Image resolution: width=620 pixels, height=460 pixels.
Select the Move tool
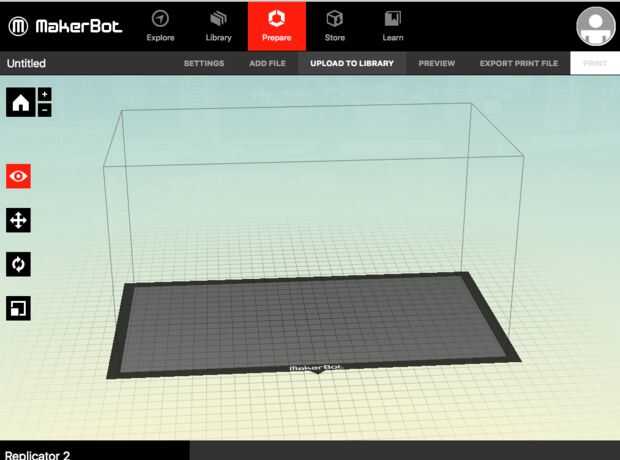point(18,220)
